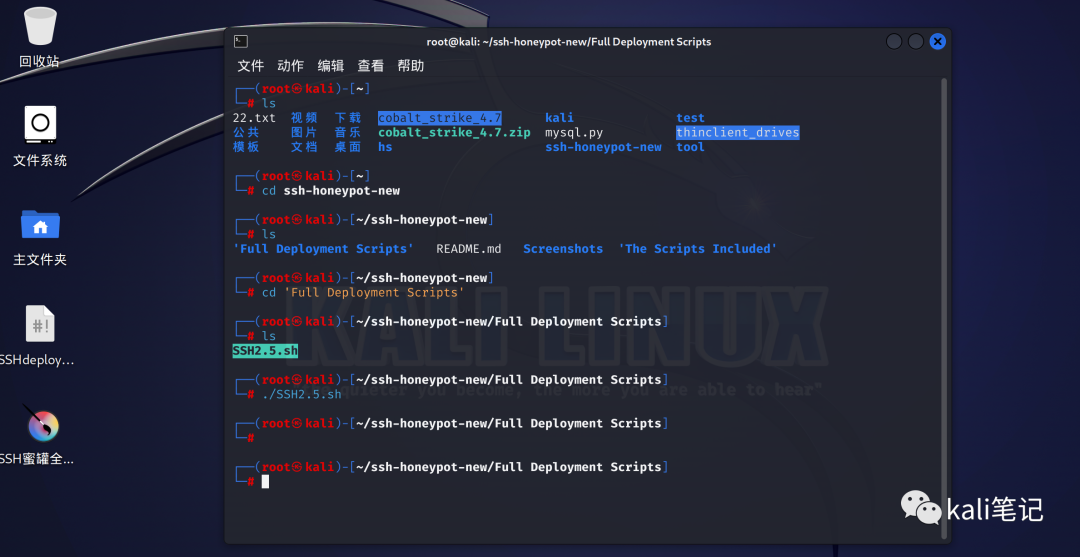This screenshot has width=1080, height=557.
Task: Click the Screenshots directory name
Action: click(563, 249)
